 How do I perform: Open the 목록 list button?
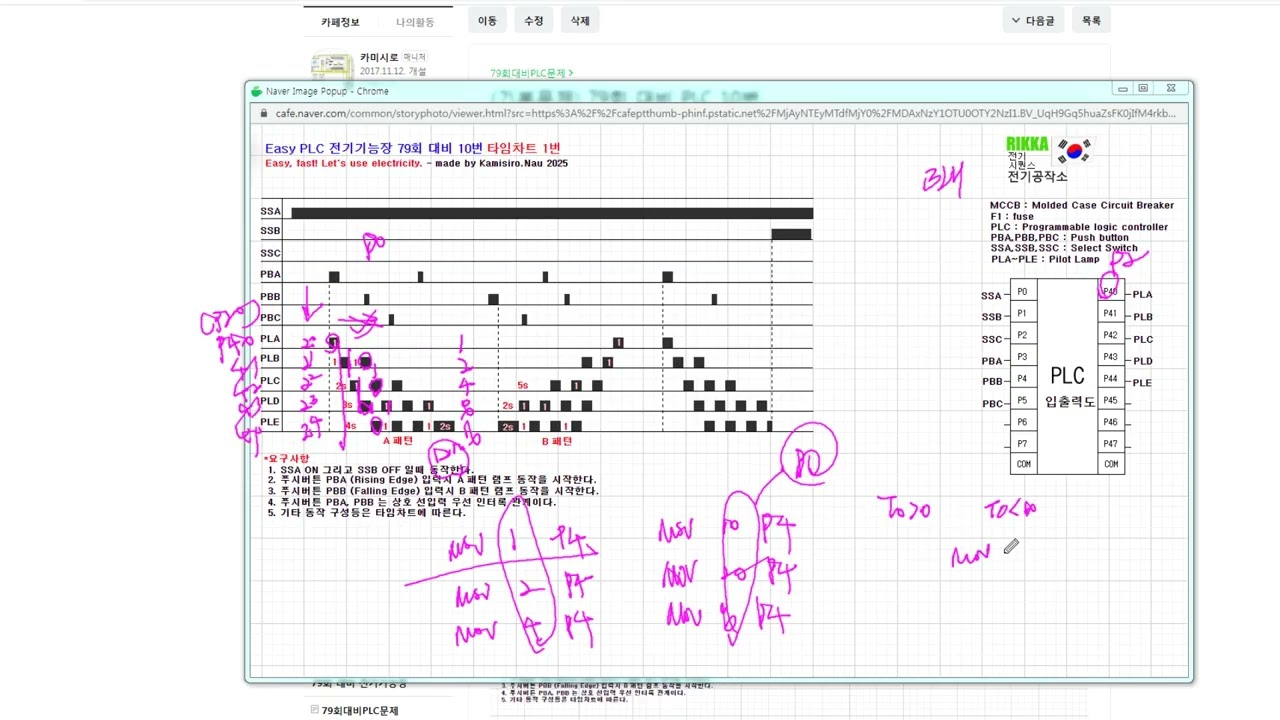click(1091, 20)
